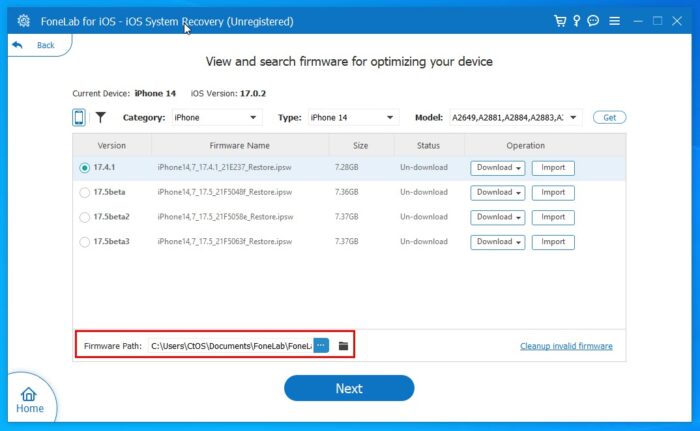Click the Back label text

tap(46, 45)
